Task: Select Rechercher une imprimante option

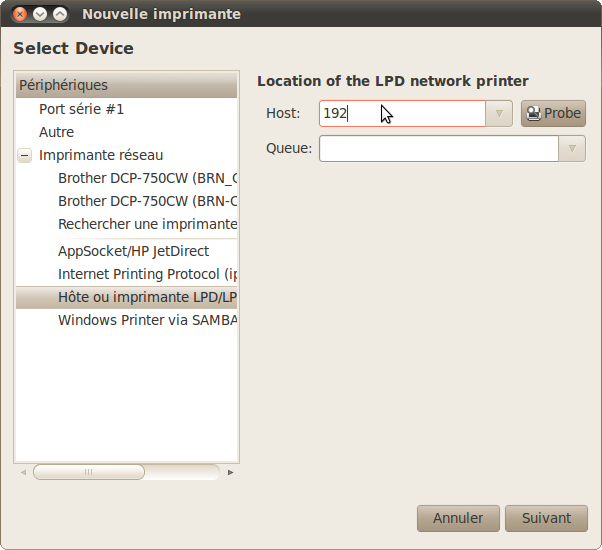Action: [147, 224]
